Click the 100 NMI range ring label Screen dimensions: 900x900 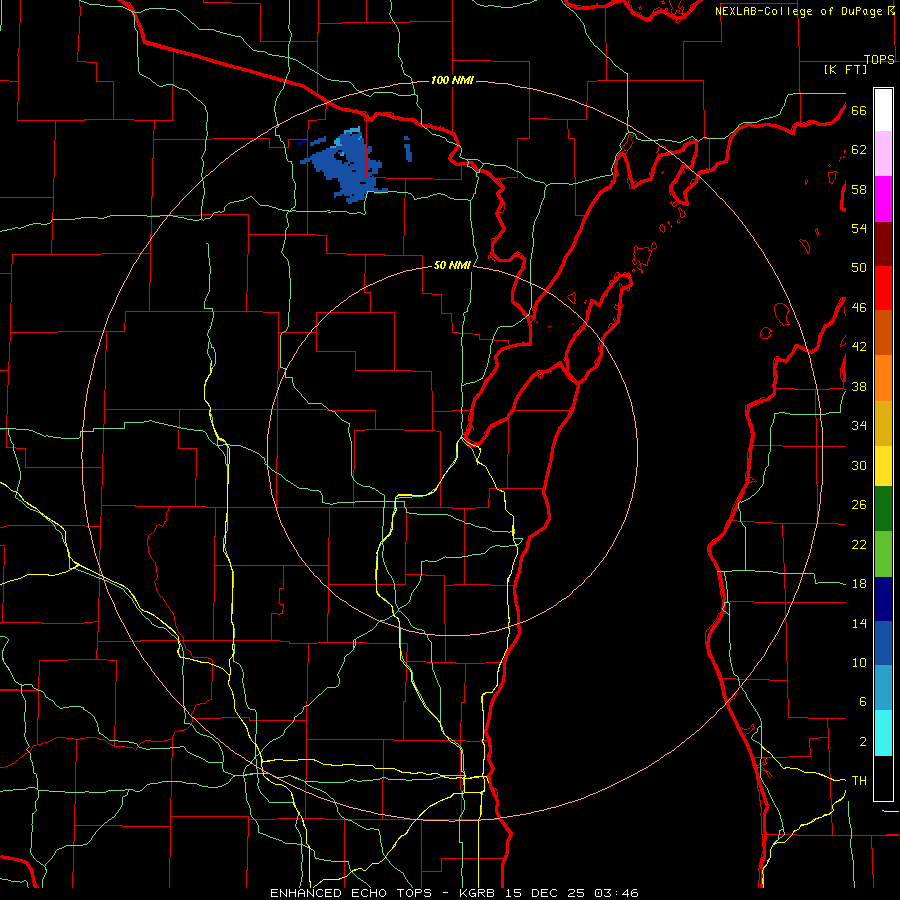point(452,80)
